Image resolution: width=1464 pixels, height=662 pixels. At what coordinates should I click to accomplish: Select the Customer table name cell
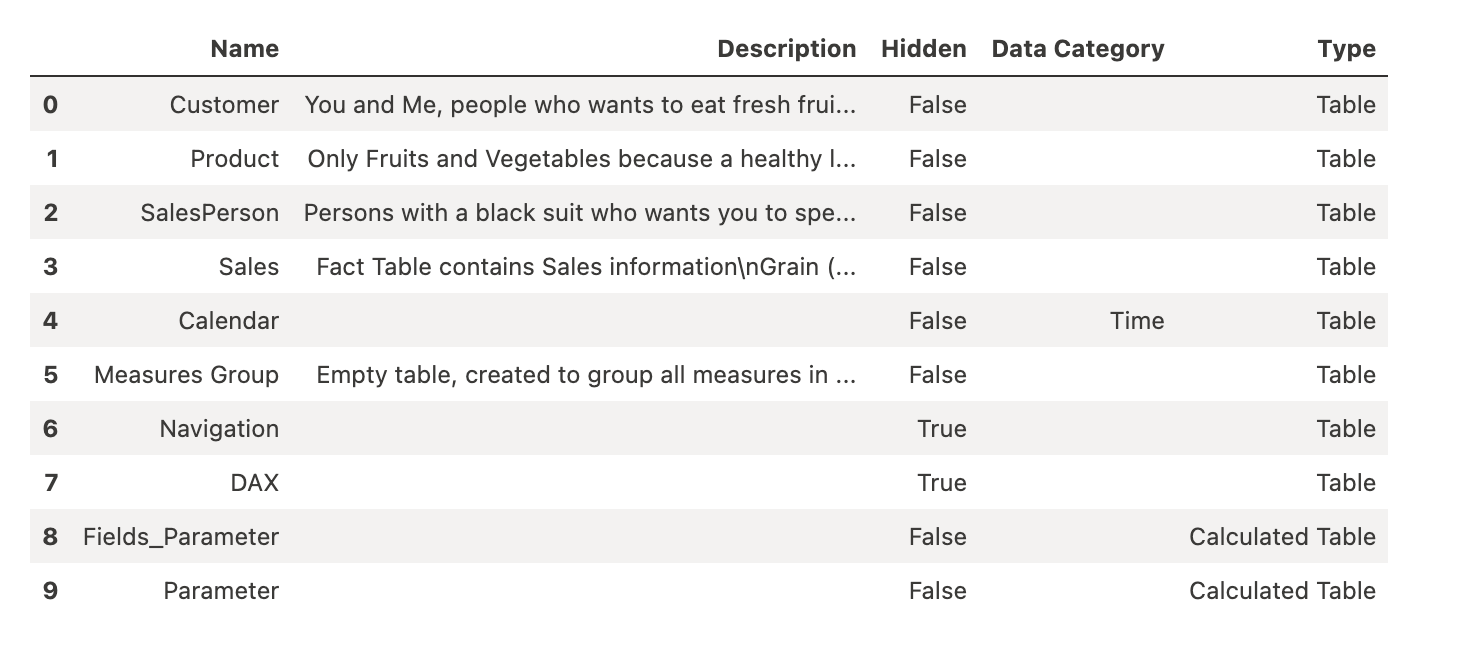224,105
